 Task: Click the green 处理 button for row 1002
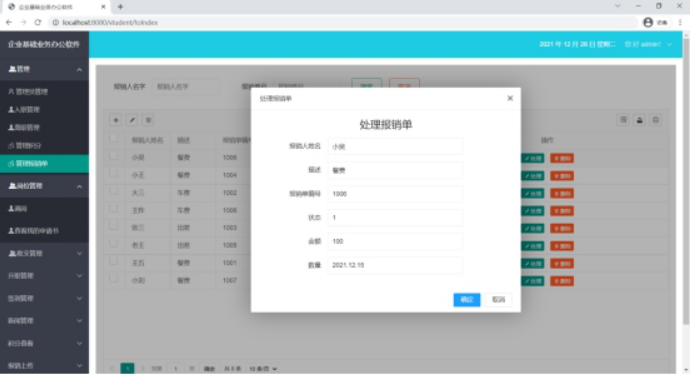pos(533,193)
